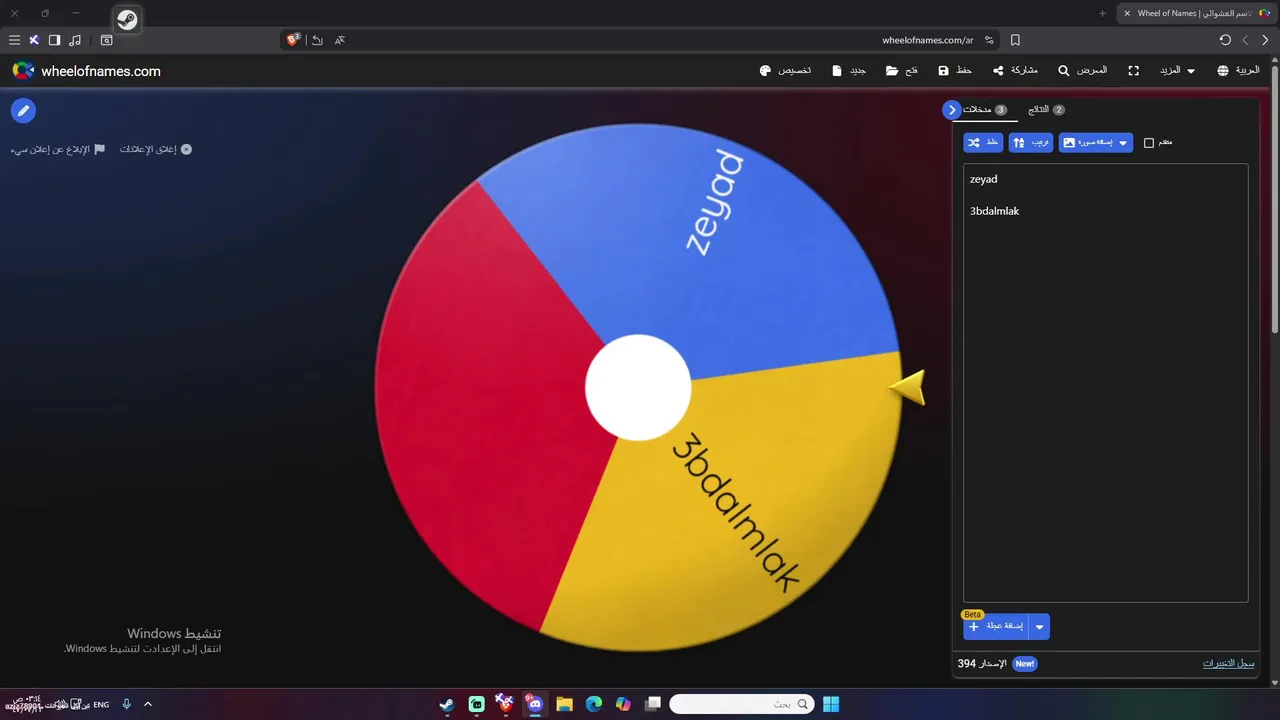Open Steam from the taskbar
The height and width of the screenshot is (720, 1280).
(x=446, y=704)
